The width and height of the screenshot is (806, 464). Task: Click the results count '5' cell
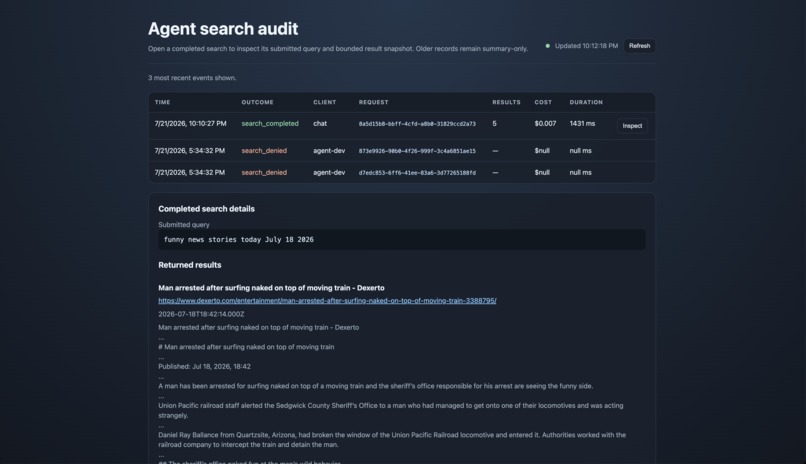[494, 124]
